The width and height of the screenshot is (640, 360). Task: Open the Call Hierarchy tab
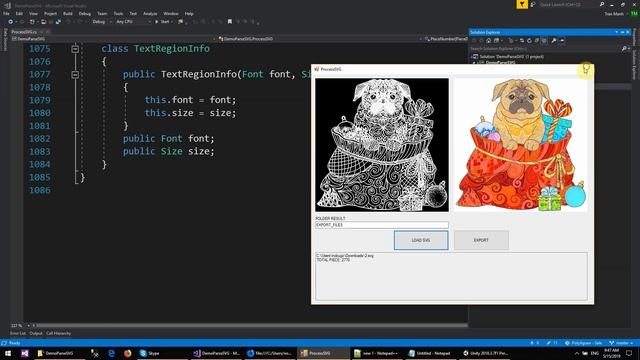pos(58,333)
